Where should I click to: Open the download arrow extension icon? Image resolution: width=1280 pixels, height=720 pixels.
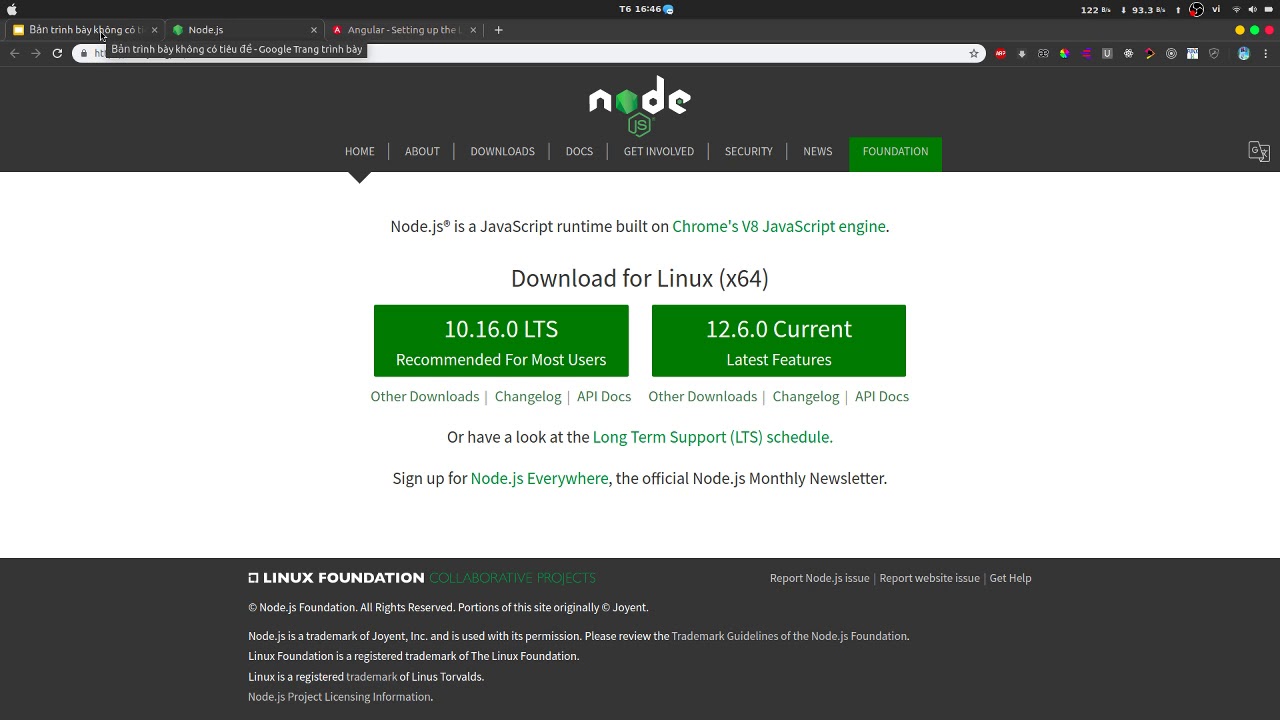point(1022,54)
